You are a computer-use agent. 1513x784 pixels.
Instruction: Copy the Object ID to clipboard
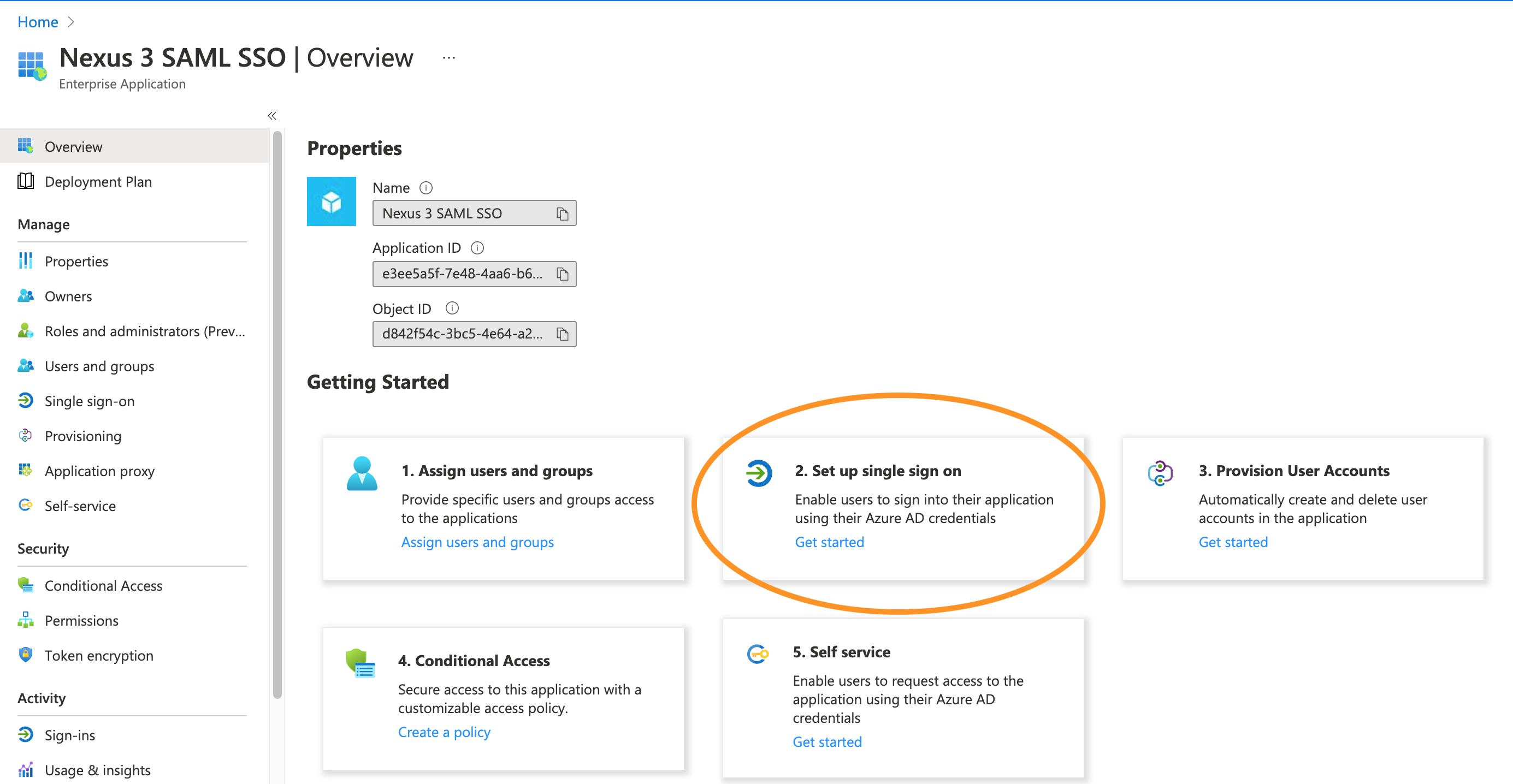click(562, 334)
